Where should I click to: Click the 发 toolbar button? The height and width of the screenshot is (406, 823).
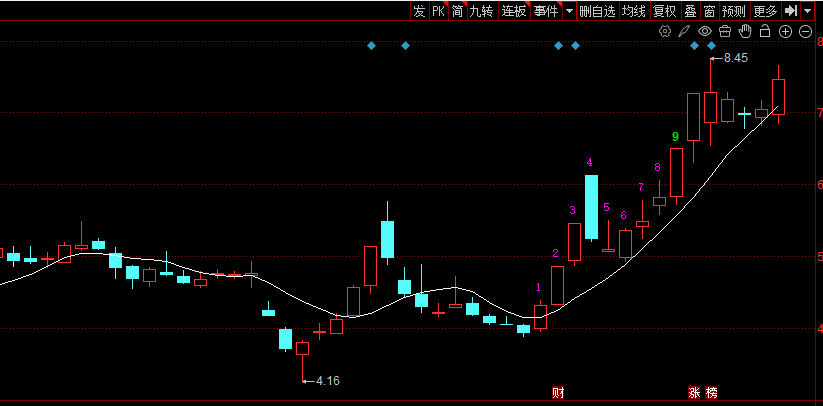coord(419,11)
